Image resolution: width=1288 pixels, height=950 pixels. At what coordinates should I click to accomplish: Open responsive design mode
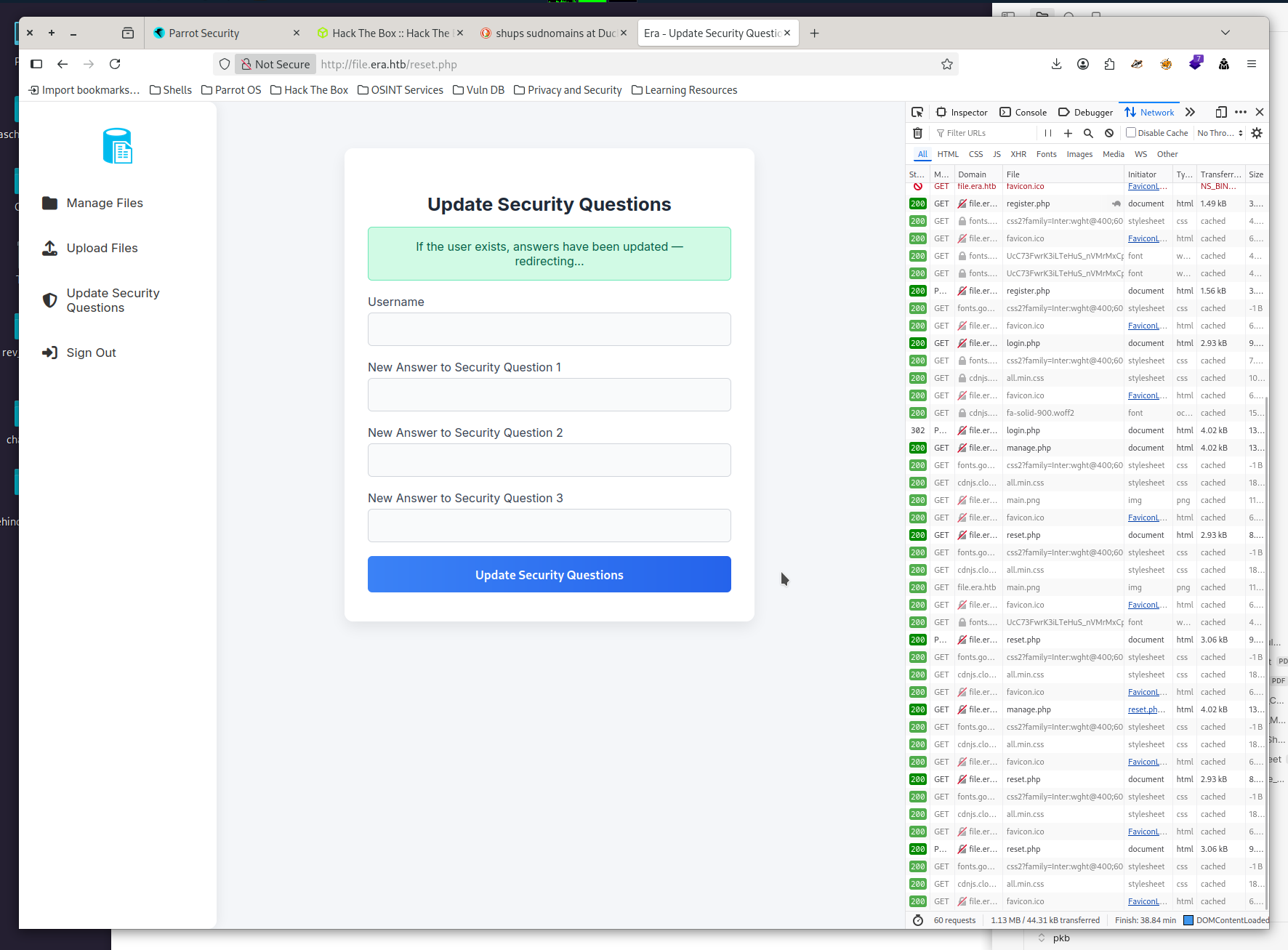(1221, 112)
